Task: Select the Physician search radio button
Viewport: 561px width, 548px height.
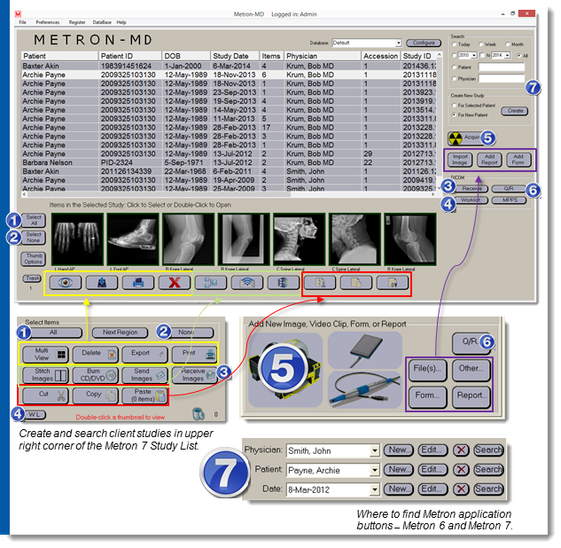Action: (x=454, y=79)
